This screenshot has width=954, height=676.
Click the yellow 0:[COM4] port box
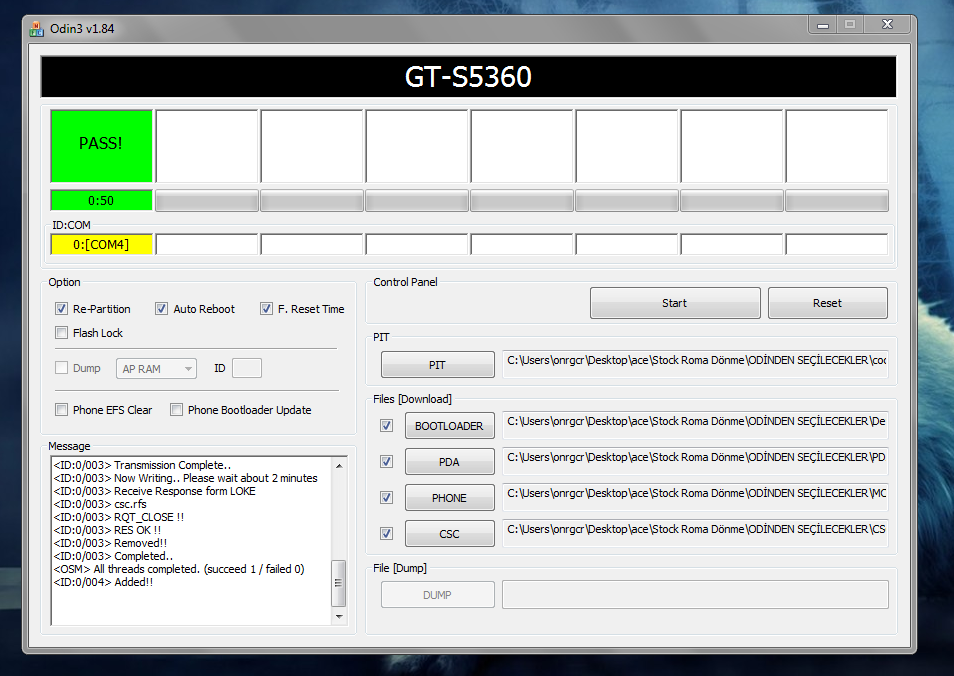pos(101,244)
